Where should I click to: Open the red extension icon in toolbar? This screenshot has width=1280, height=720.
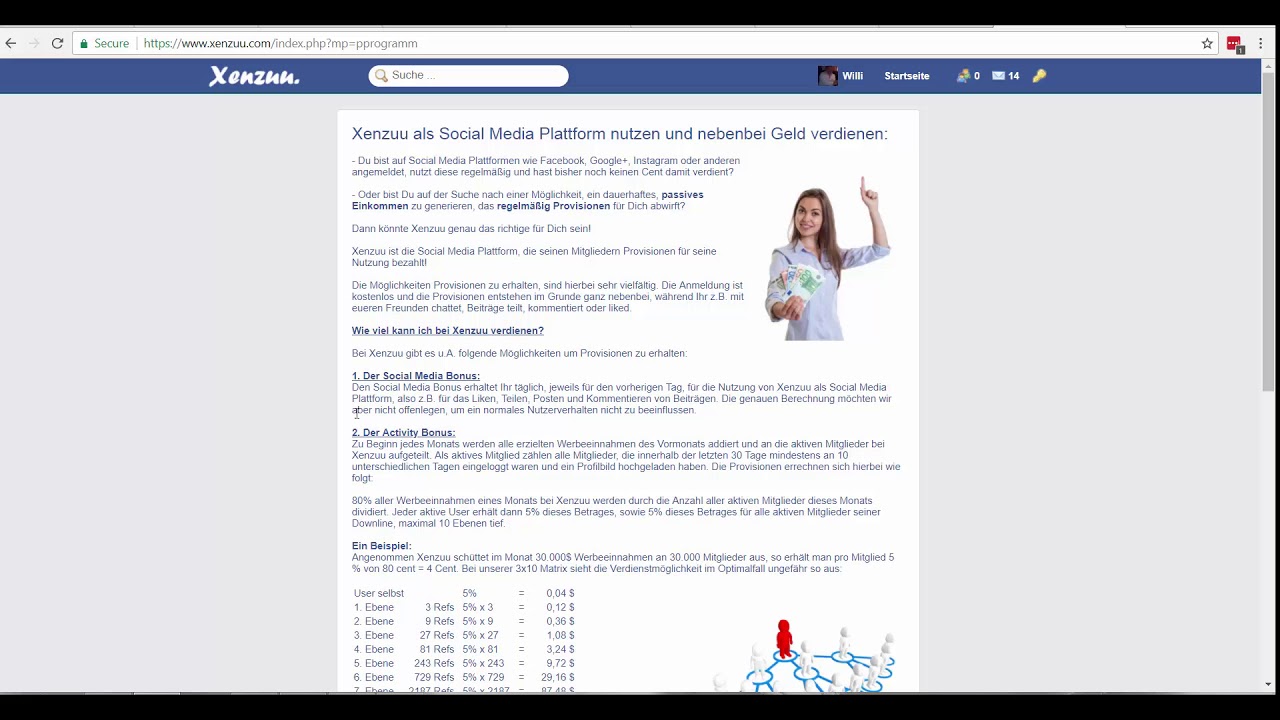(x=1234, y=44)
